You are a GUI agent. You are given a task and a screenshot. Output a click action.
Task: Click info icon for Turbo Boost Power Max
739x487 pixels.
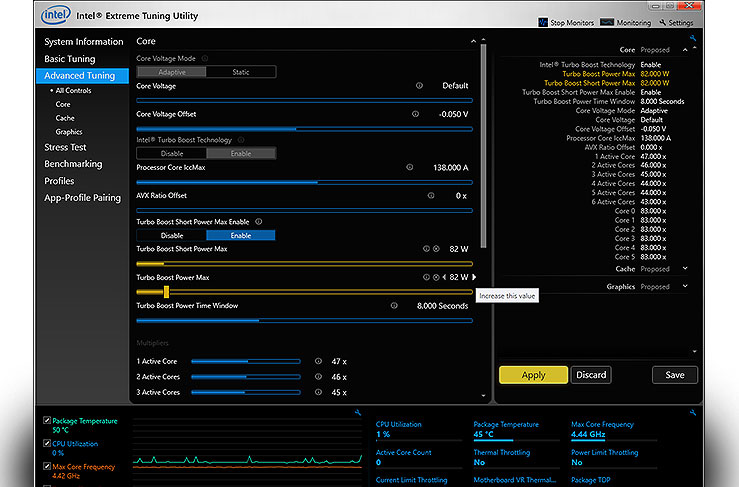pos(426,277)
